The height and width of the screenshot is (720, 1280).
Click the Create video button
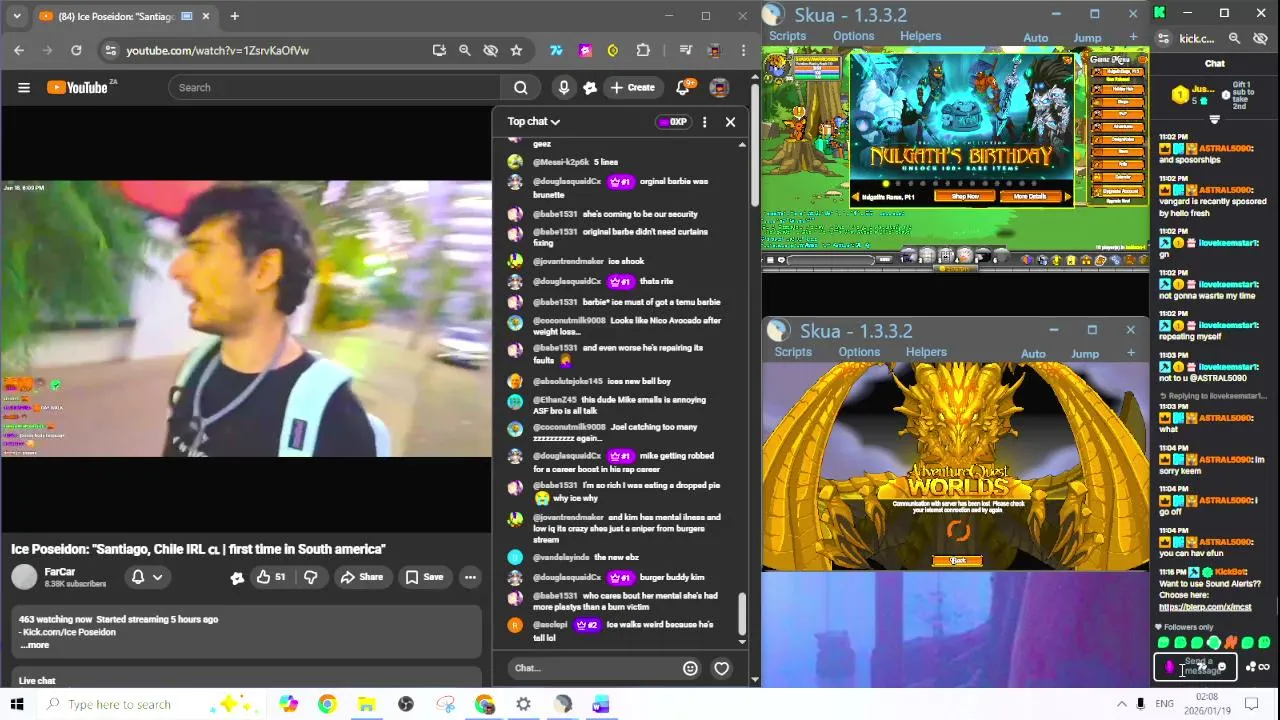coord(632,88)
